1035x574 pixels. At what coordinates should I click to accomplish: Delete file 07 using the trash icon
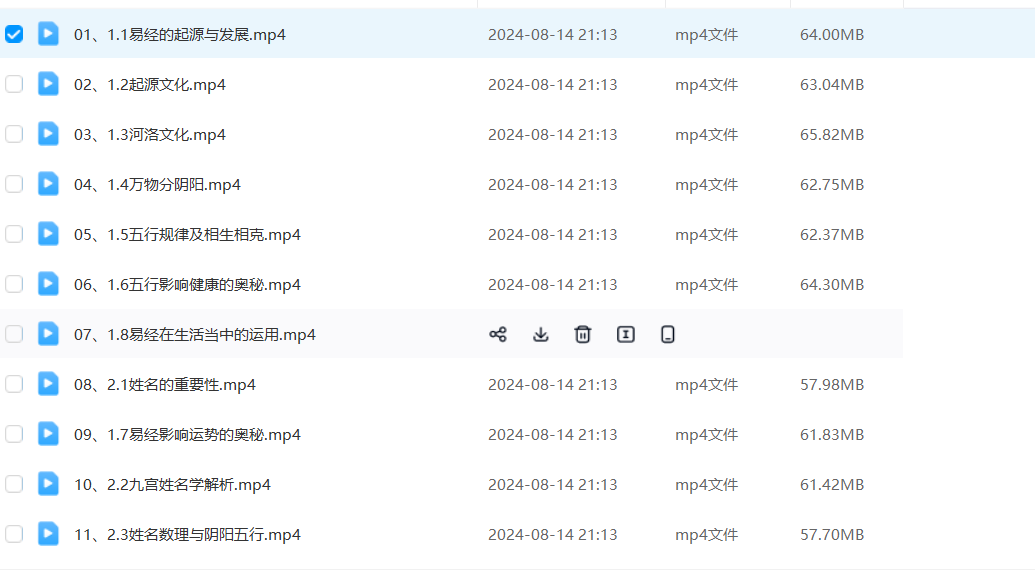click(583, 334)
